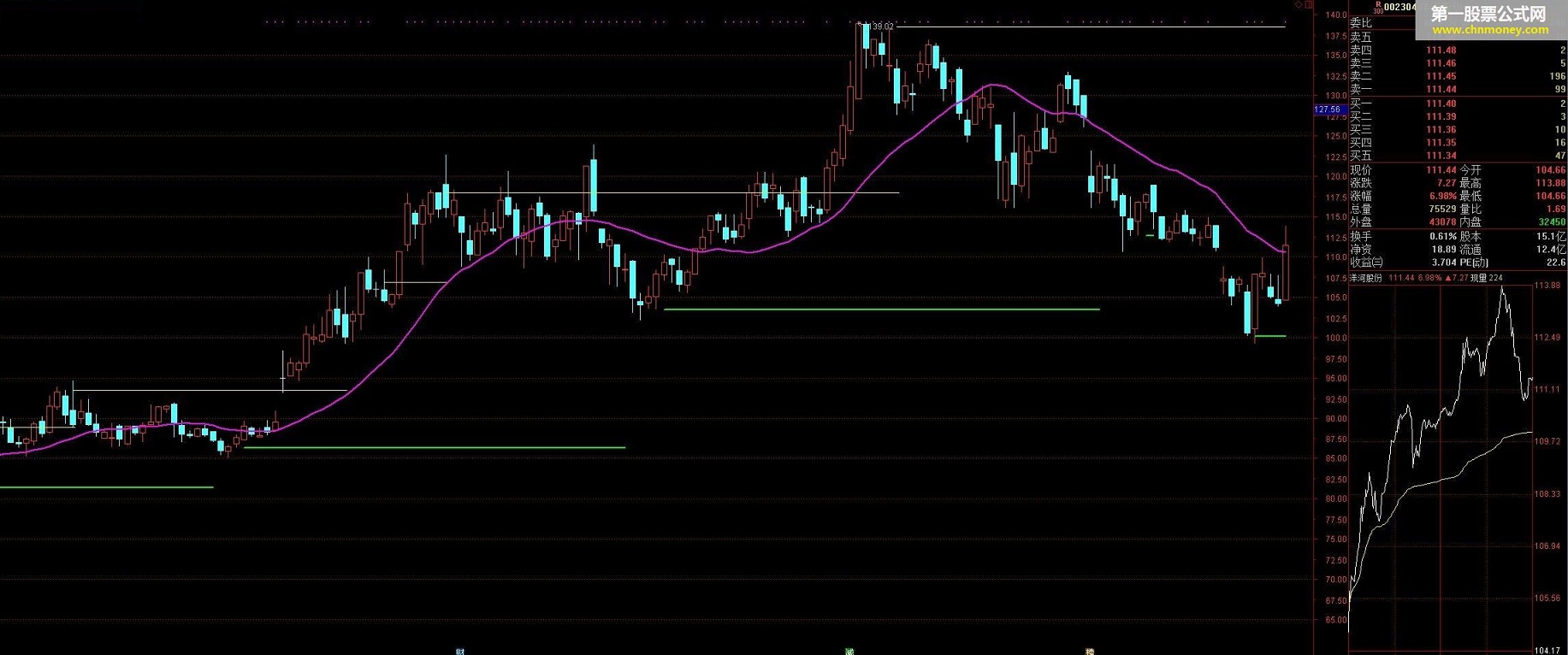Click the 139.02 peak price label
Viewport: 1568px width, 655px height.
882,27
